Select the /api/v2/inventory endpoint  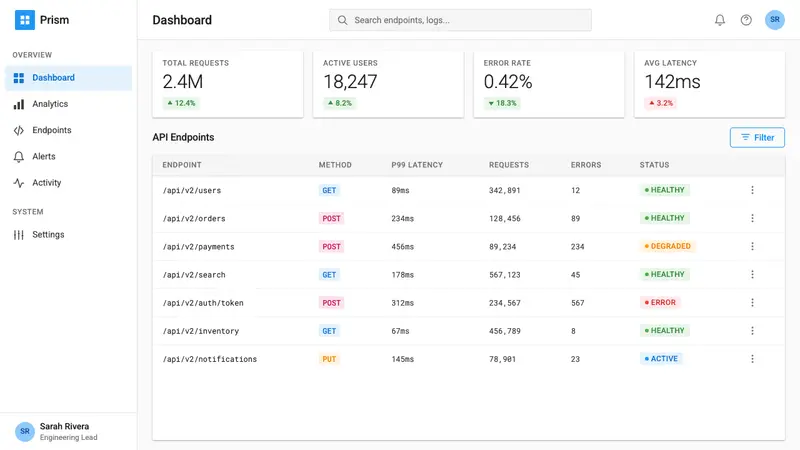[x=201, y=331]
